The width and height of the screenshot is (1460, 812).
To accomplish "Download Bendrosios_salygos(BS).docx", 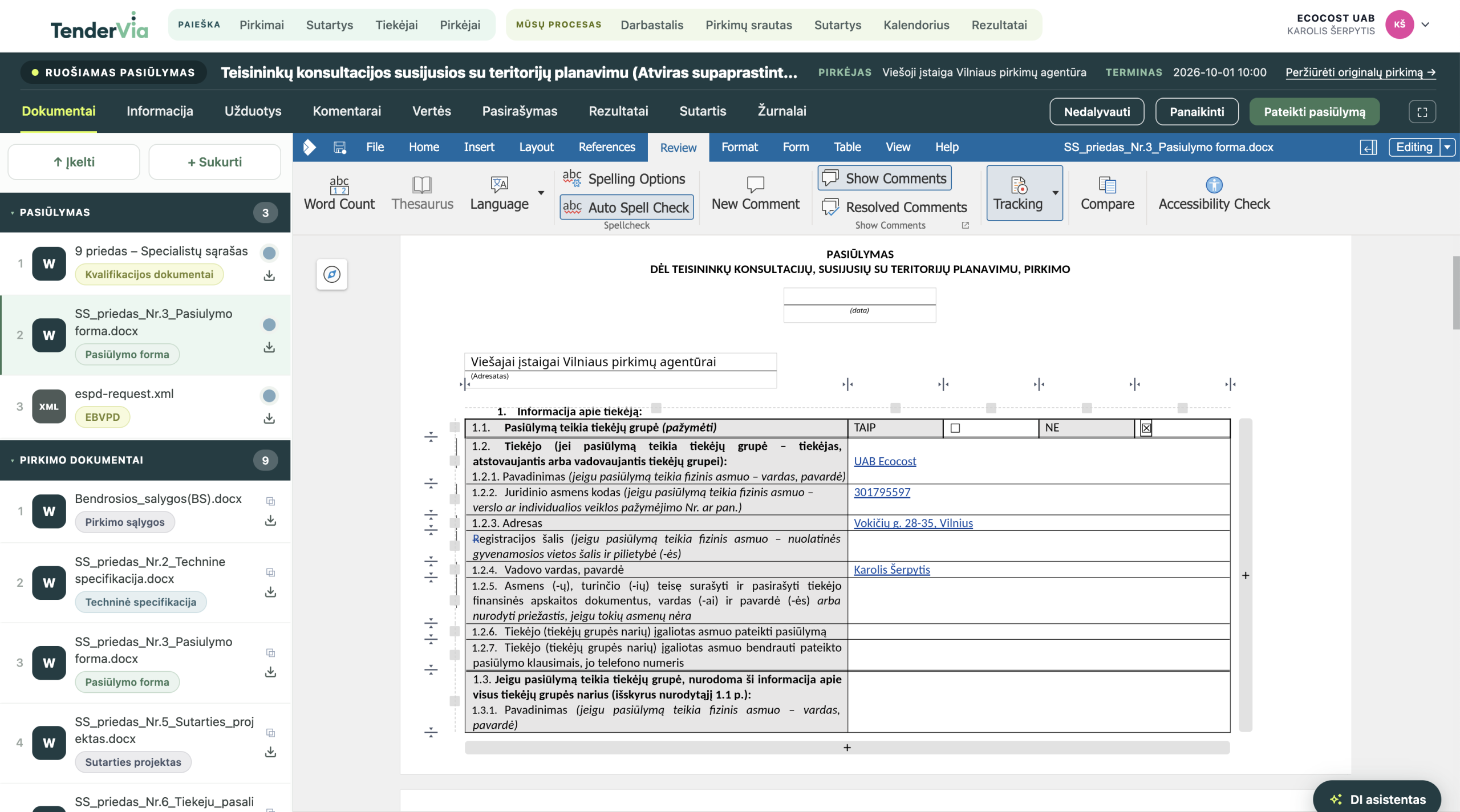I will click(x=270, y=521).
